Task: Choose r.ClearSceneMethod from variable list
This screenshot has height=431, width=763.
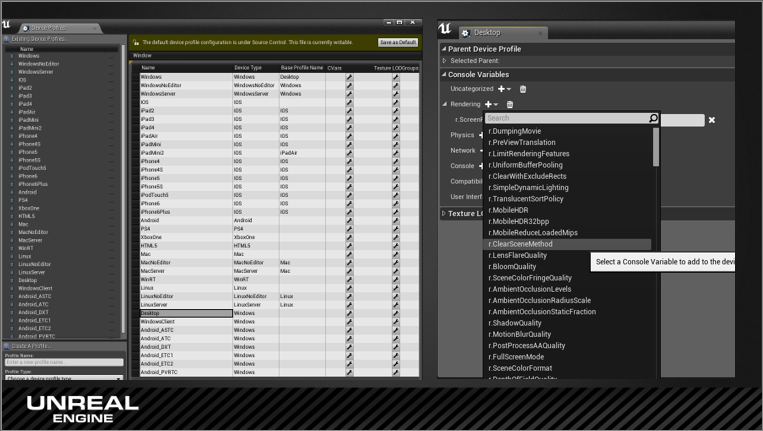Action: [520, 244]
